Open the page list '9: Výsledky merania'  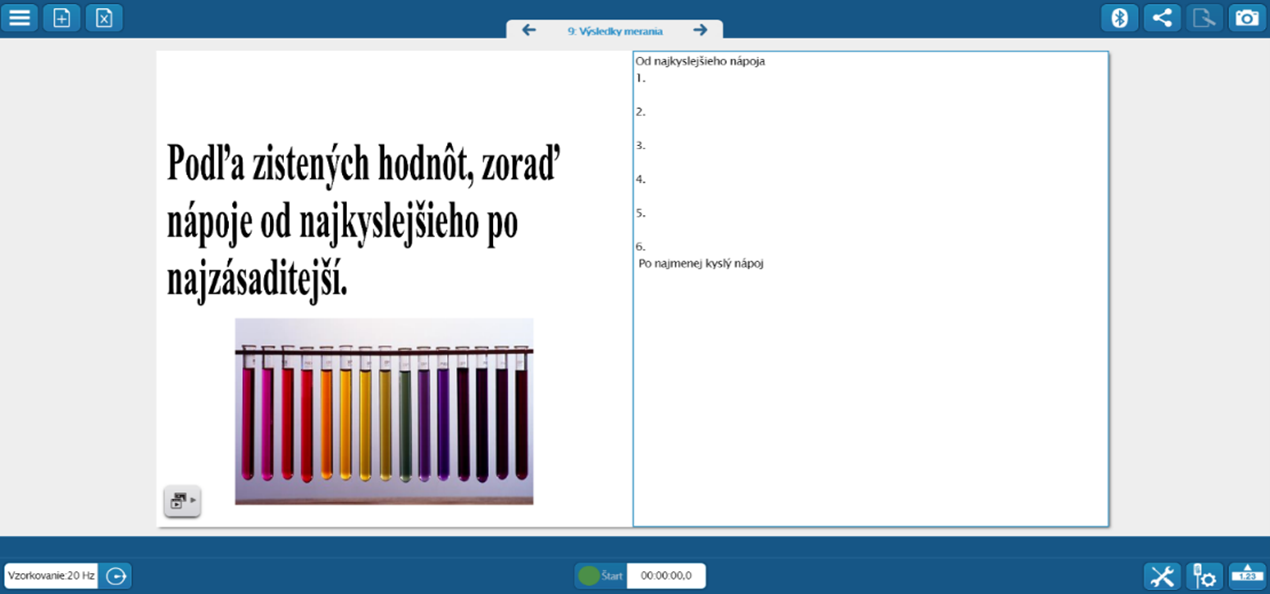tap(614, 31)
